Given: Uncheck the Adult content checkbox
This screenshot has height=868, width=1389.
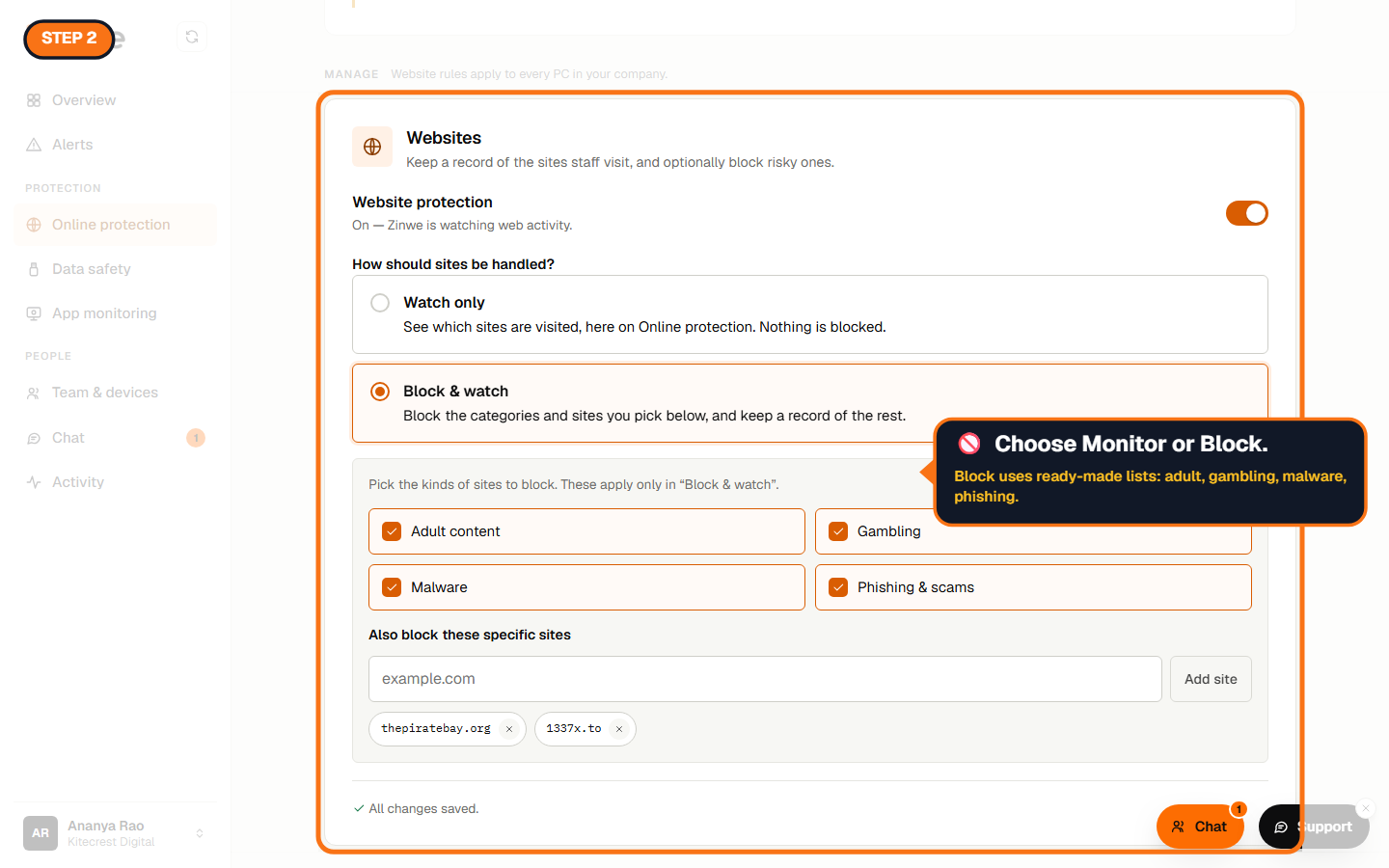Looking at the screenshot, I should tap(392, 531).
